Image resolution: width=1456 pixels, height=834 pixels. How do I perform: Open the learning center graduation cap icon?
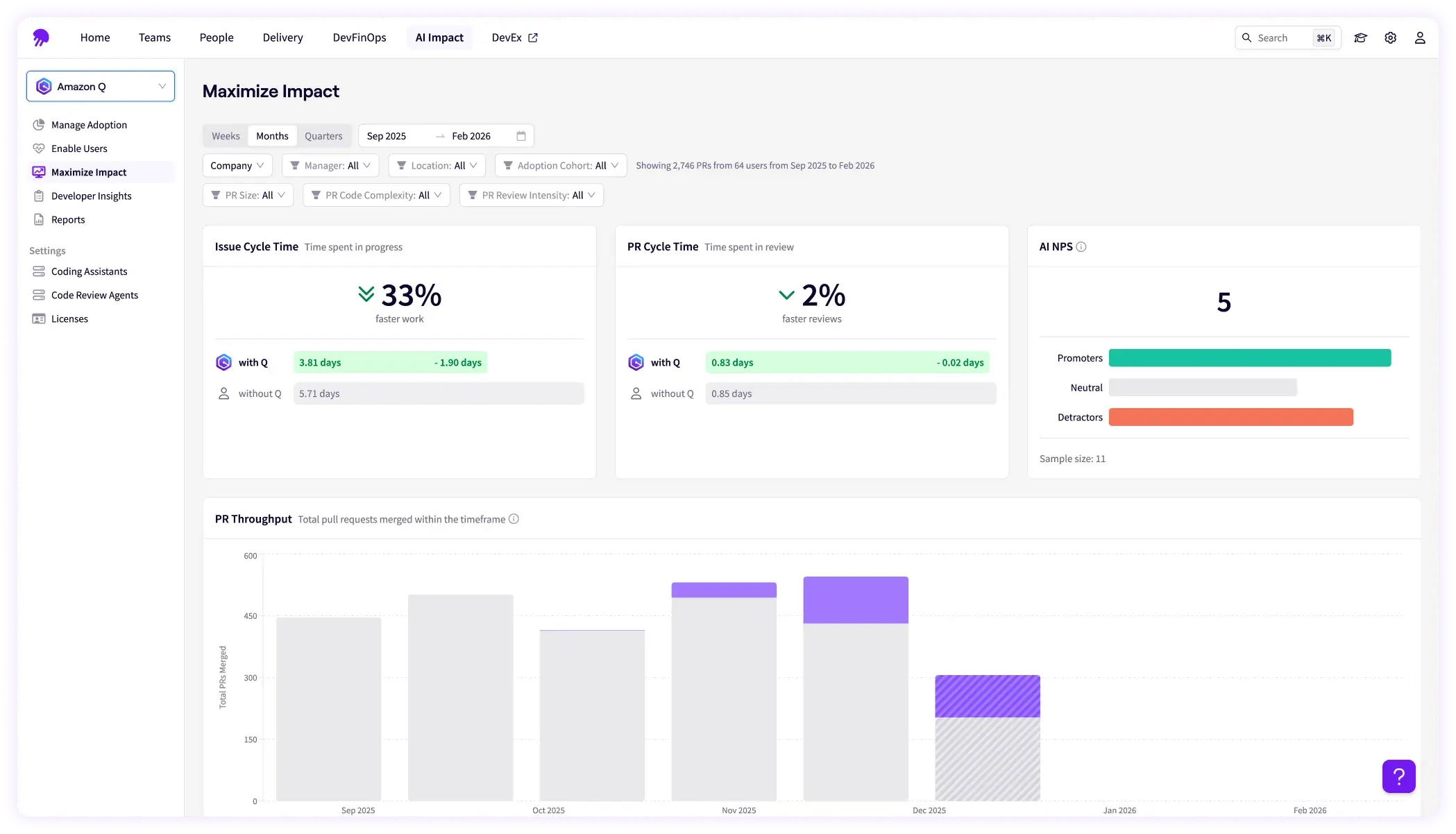pyautogui.click(x=1360, y=38)
